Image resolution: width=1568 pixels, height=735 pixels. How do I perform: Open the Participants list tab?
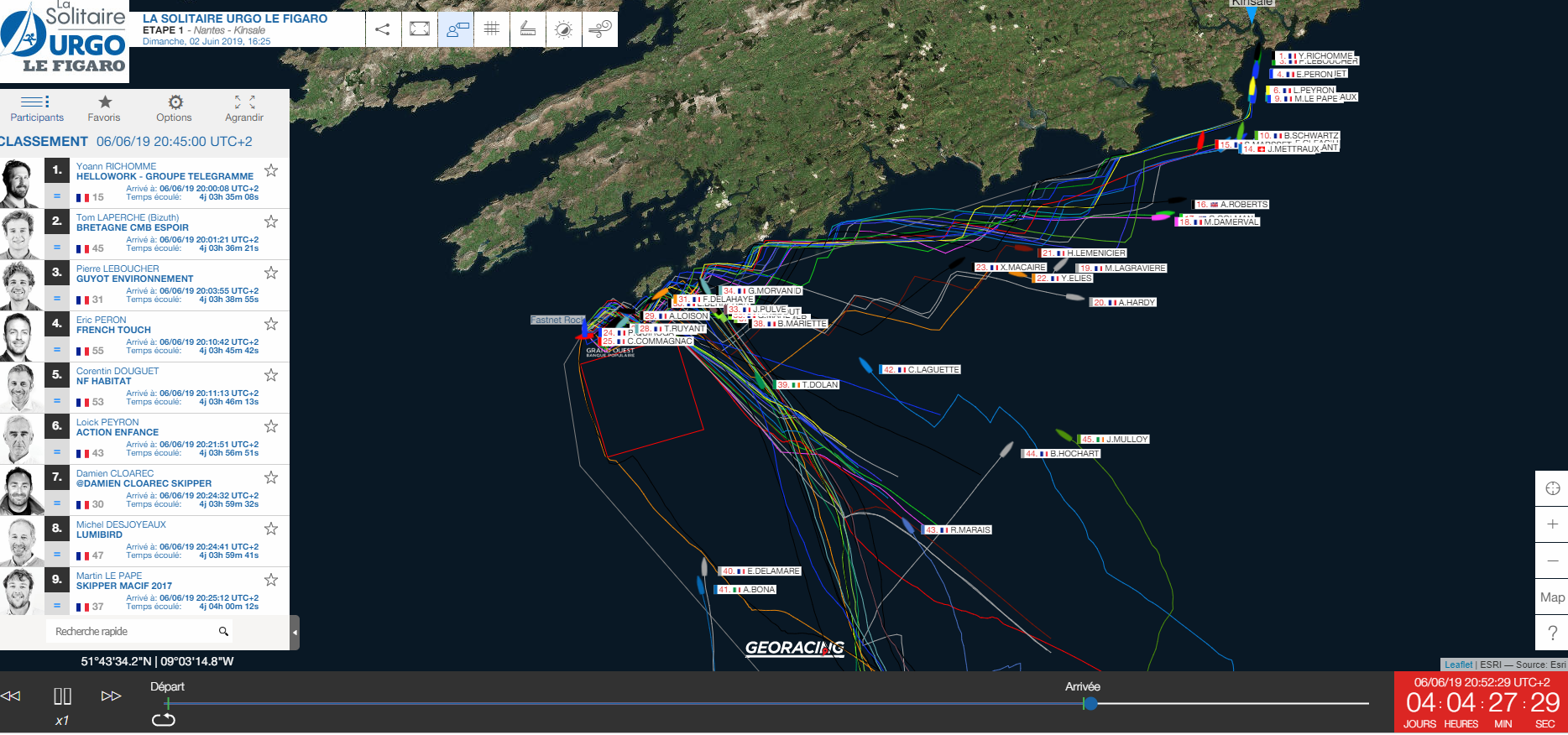pos(37,108)
